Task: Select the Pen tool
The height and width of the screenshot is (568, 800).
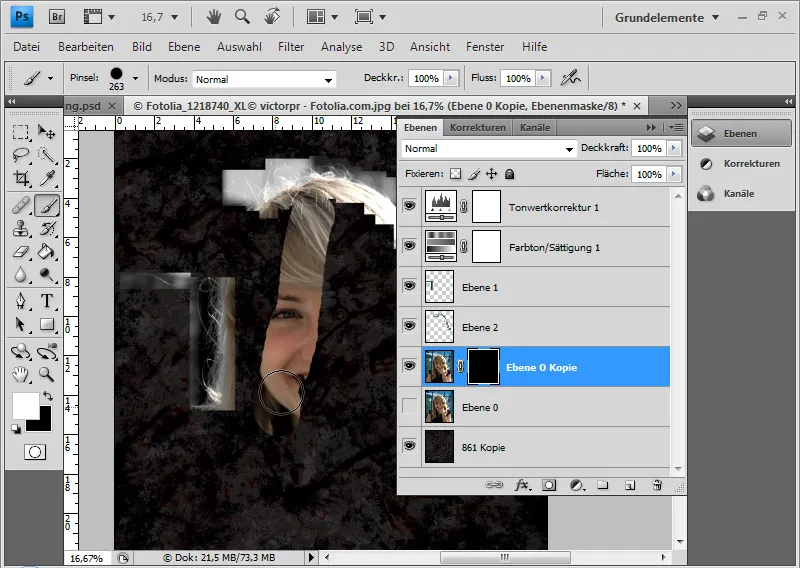Action: coord(20,301)
